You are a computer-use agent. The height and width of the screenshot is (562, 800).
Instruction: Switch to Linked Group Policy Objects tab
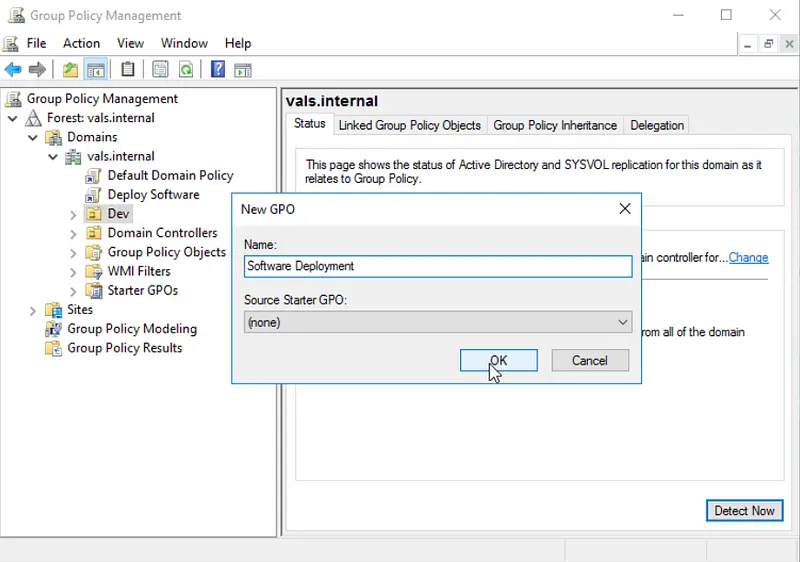tap(410, 125)
